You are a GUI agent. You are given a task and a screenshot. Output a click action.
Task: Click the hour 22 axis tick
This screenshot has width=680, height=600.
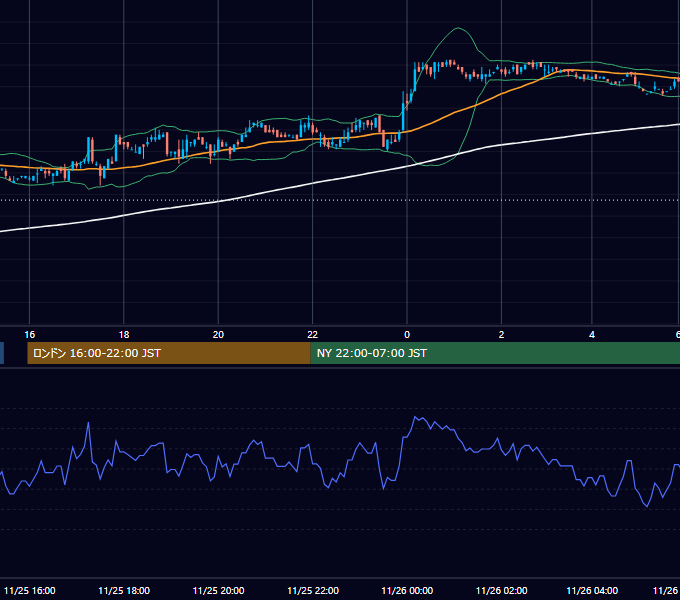pos(313,335)
